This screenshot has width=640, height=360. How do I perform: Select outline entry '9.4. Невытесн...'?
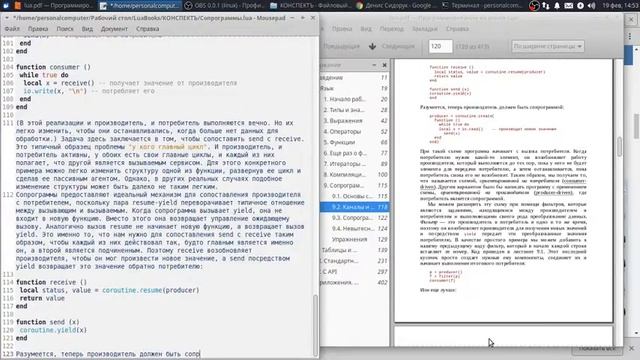(x=355, y=229)
